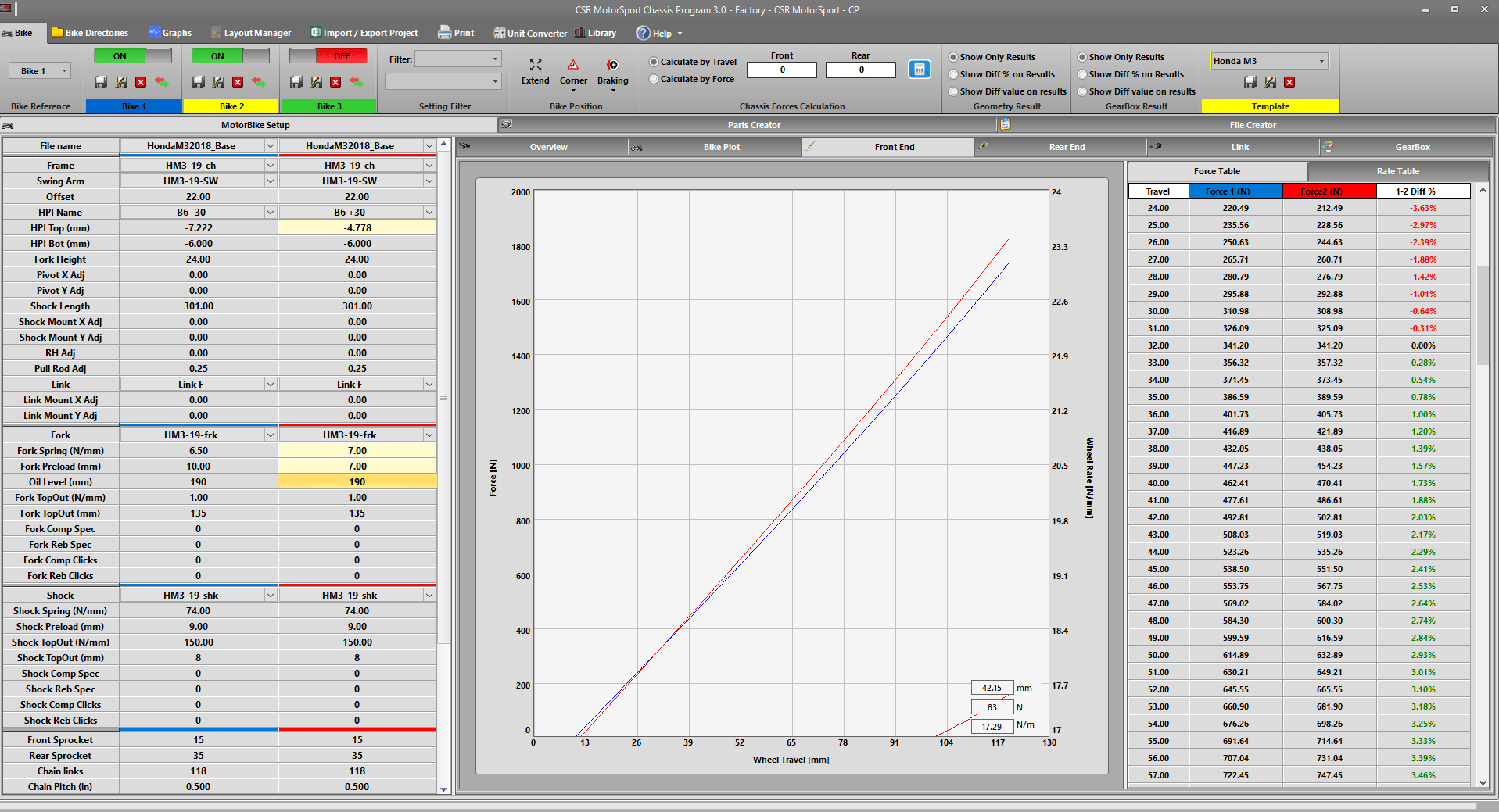The height and width of the screenshot is (812, 1499).
Task: Click the save-as icon under Template dropdown
Action: [1270, 82]
